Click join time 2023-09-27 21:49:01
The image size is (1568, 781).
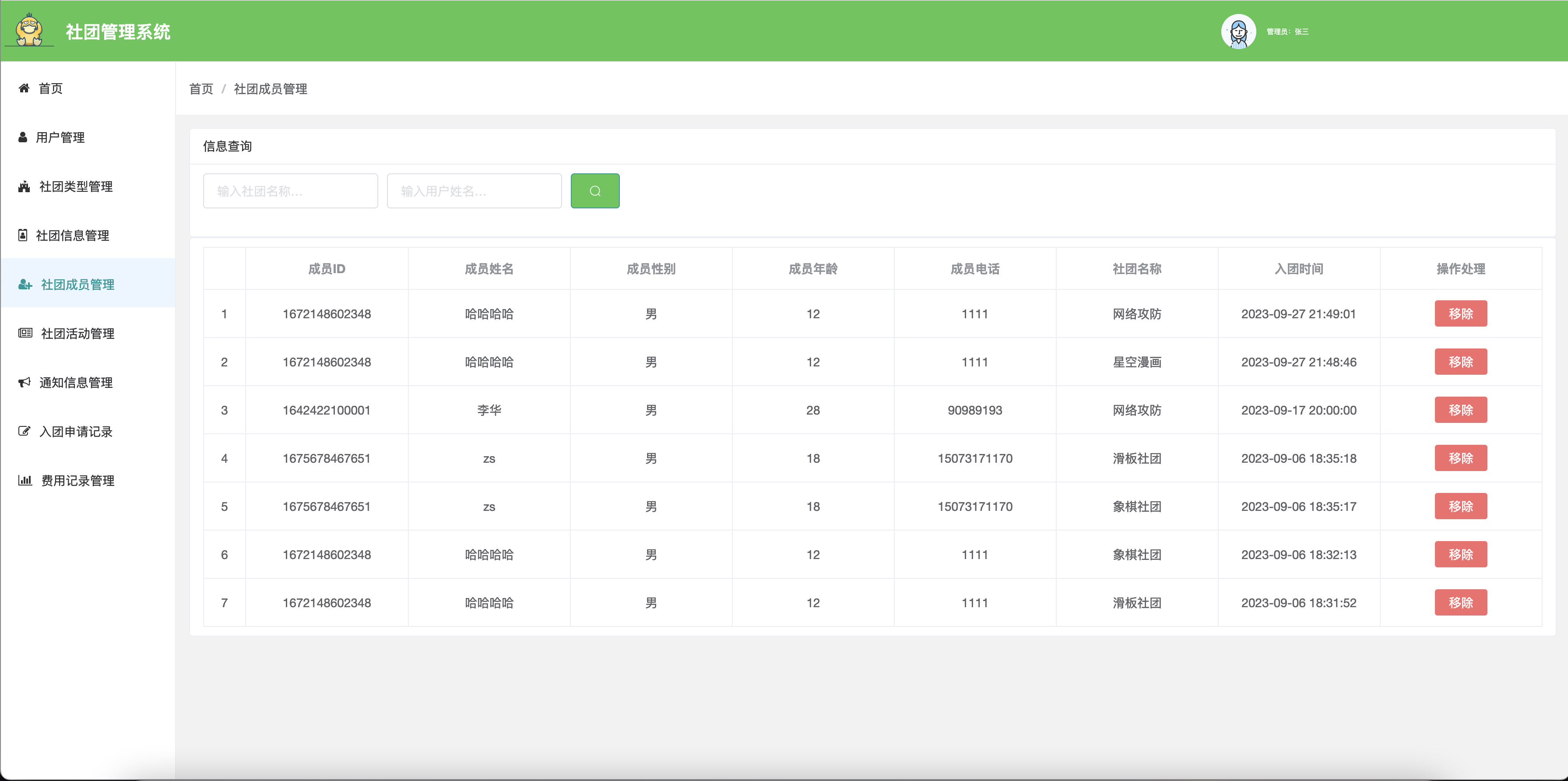tap(1298, 313)
